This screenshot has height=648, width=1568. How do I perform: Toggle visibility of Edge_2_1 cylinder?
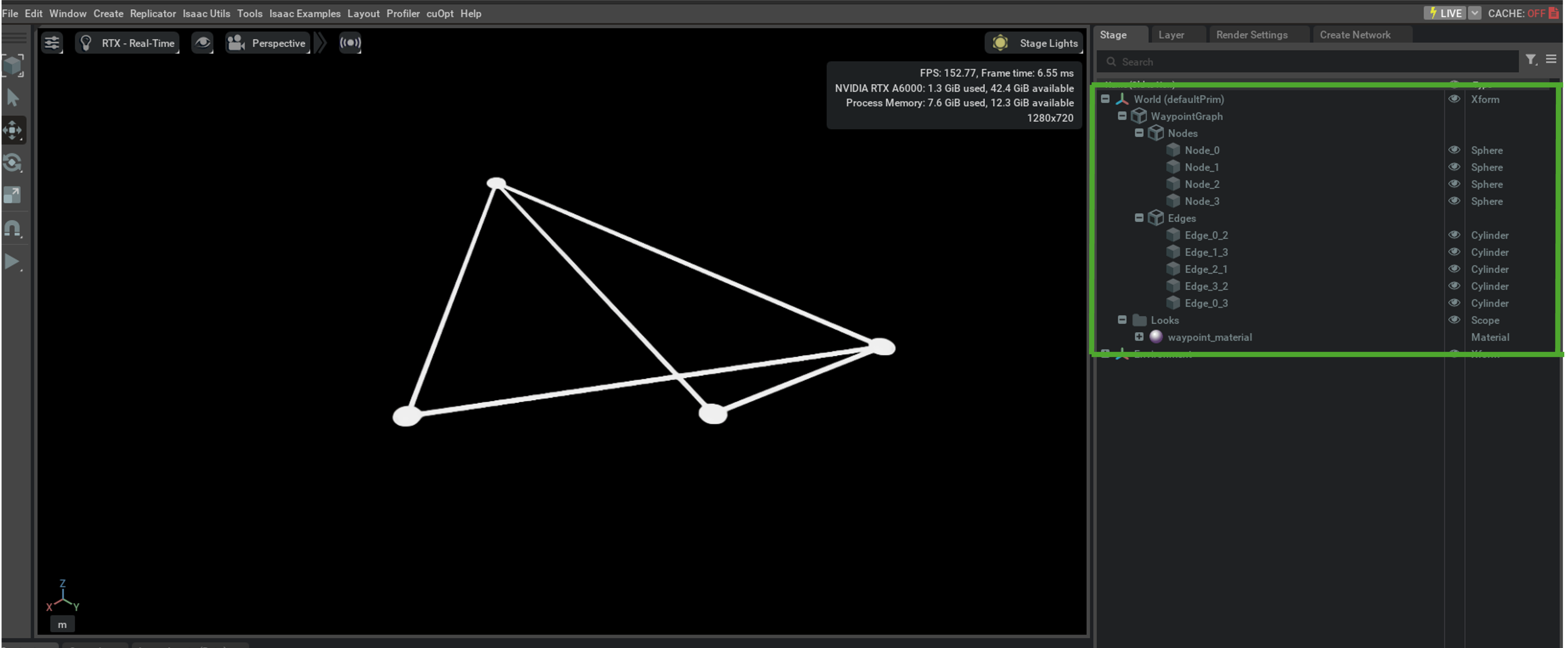pyautogui.click(x=1454, y=268)
